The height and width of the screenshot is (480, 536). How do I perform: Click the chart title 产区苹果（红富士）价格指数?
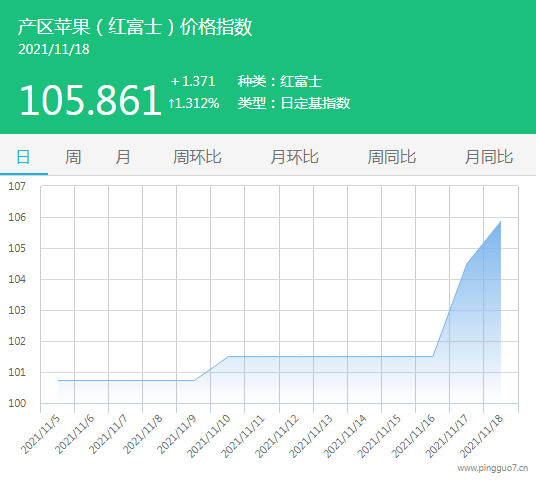click(135, 27)
